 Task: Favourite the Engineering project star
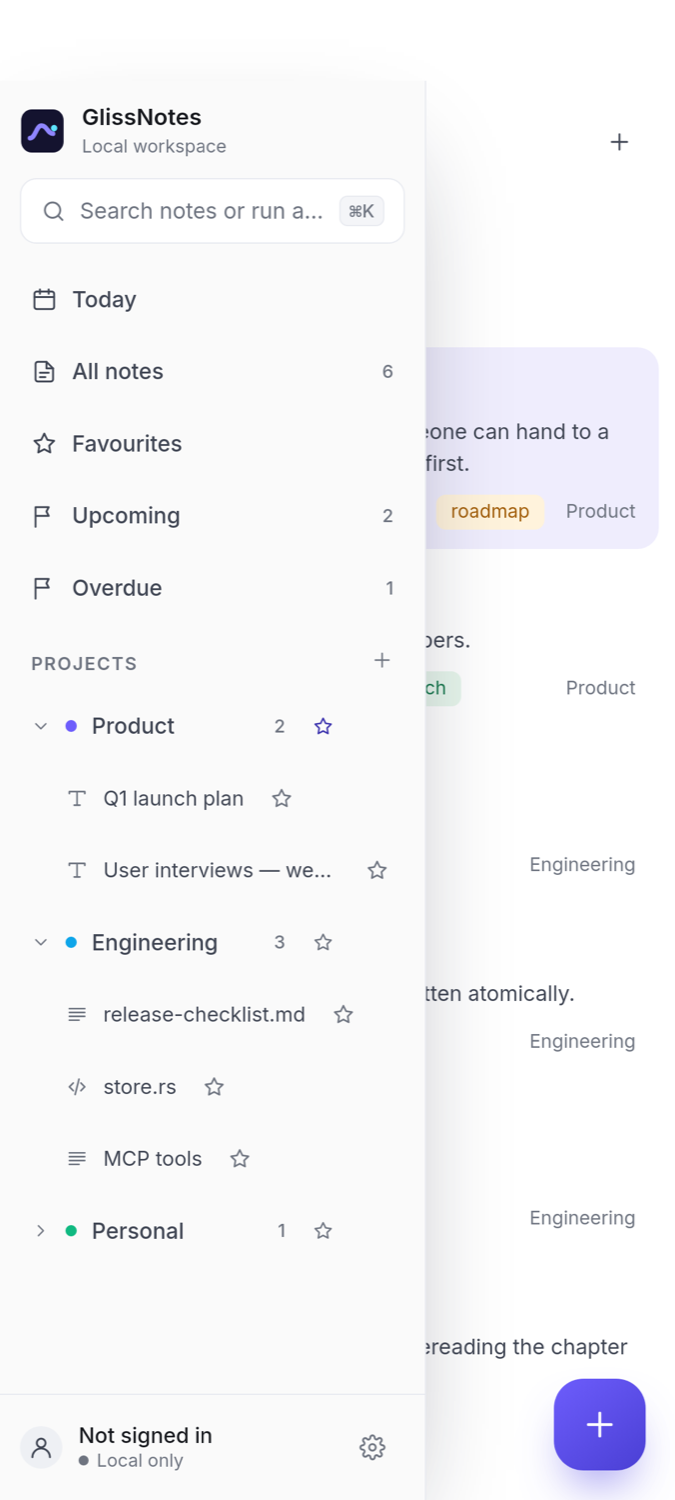pos(323,942)
